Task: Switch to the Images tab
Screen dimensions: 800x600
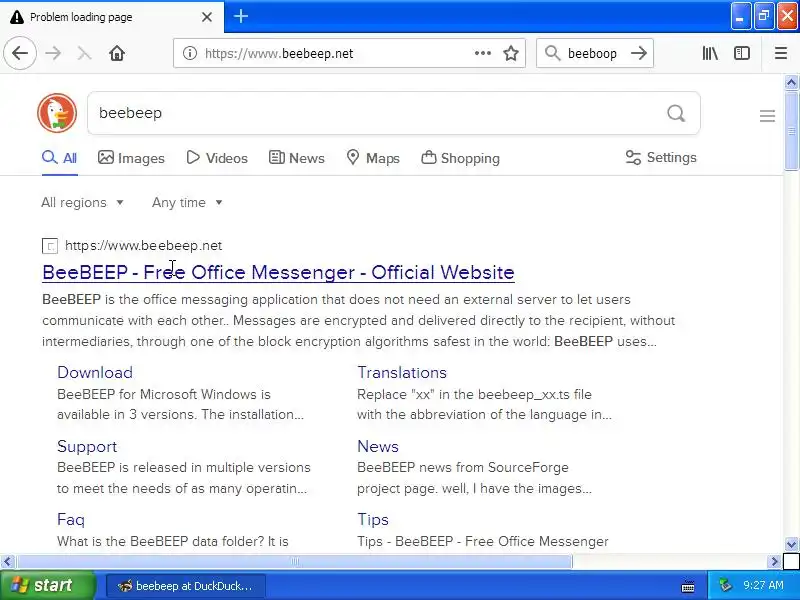Action: tap(132, 158)
